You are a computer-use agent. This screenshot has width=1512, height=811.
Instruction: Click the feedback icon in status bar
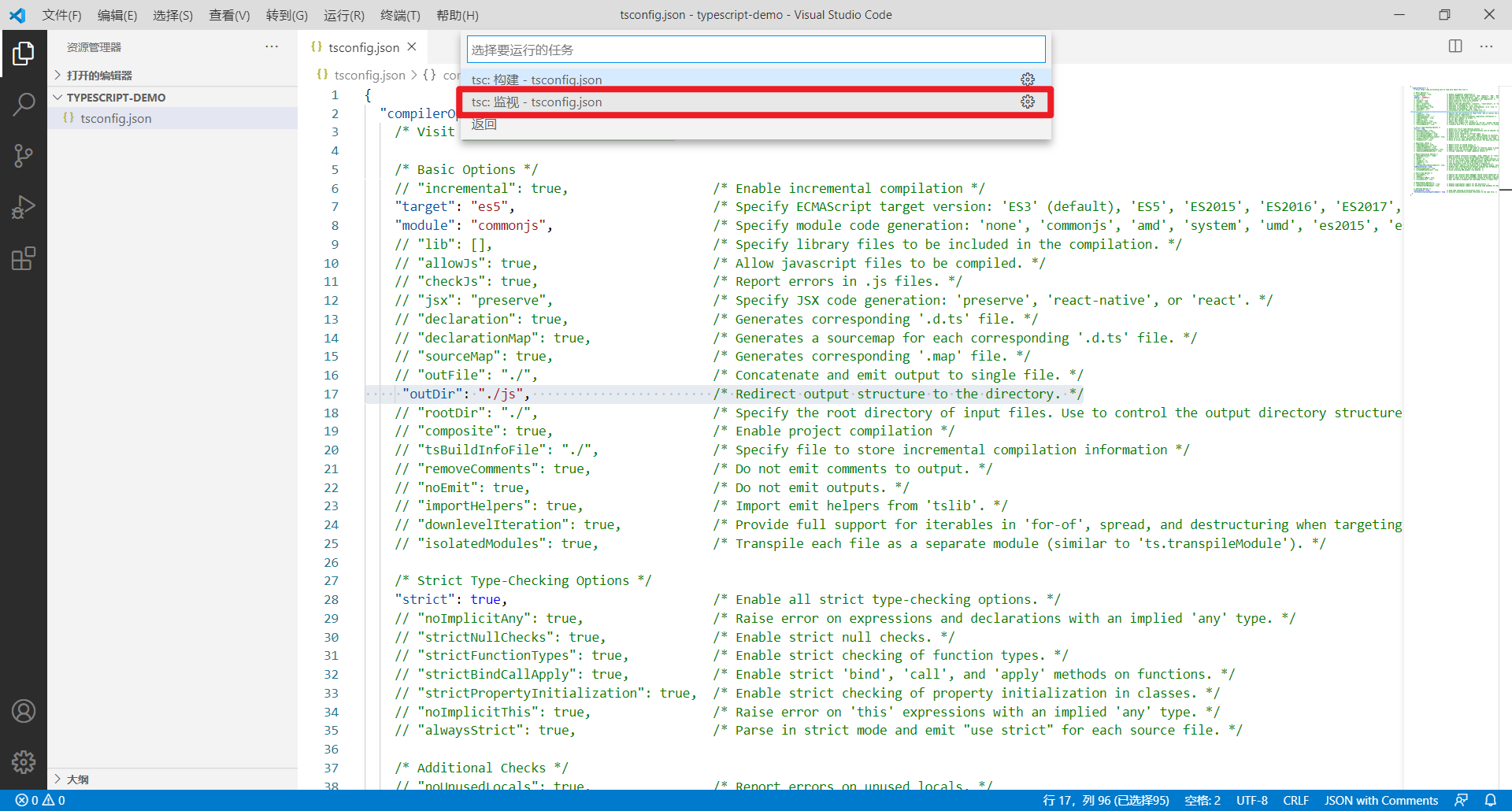[x=1461, y=800]
